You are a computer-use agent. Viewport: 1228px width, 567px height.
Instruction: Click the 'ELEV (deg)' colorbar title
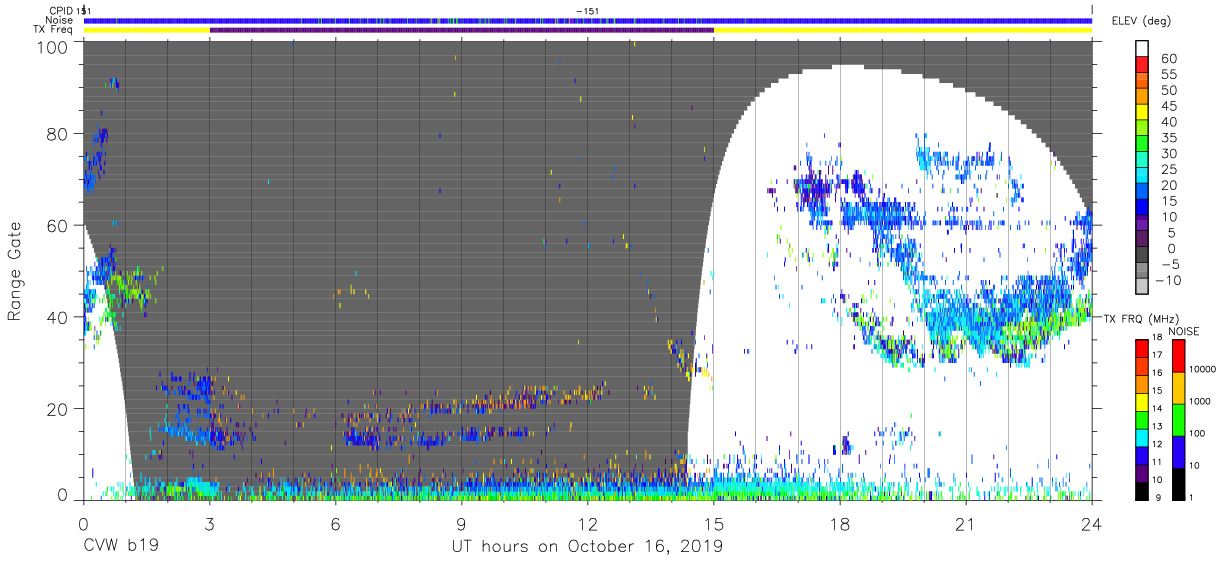(x=1143, y=21)
